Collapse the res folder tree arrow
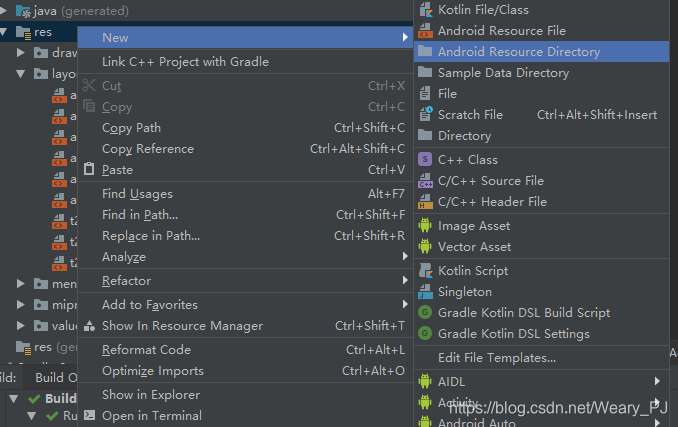 pyautogui.click(x=4, y=32)
